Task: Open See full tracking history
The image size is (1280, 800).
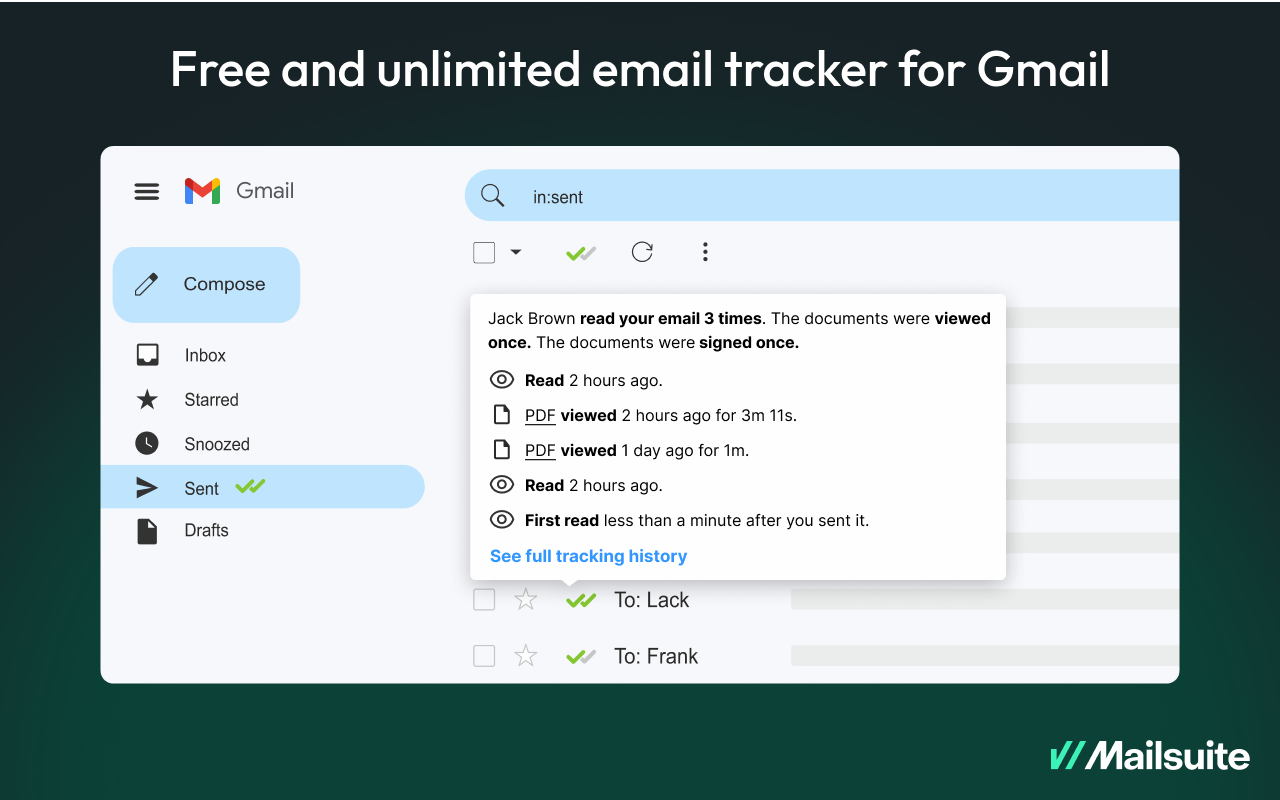Action: [x=588, y=556]
